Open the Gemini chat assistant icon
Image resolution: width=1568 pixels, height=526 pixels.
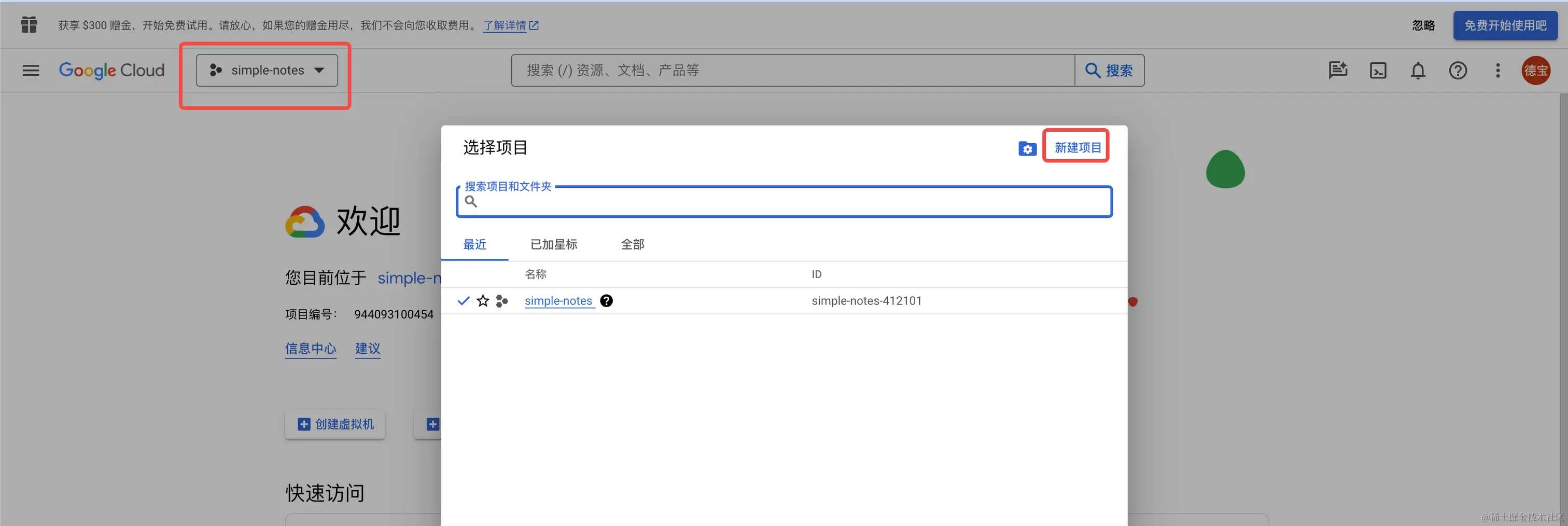coord(1338,71)
